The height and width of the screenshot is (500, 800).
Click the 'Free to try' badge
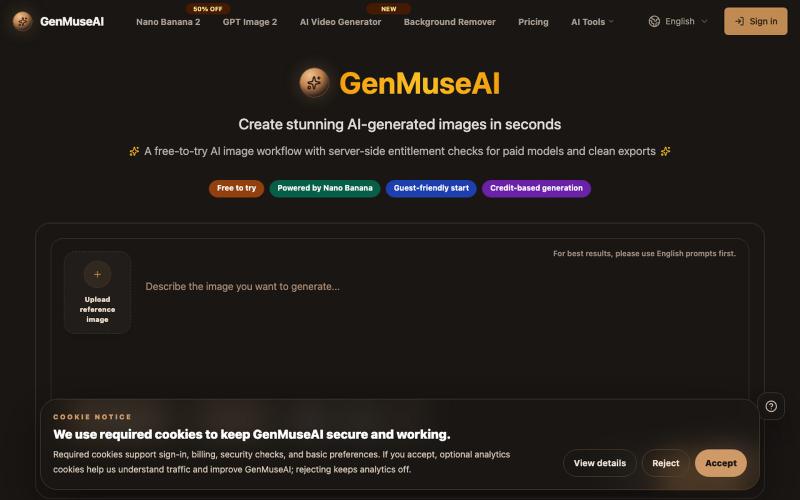[236, 188]
